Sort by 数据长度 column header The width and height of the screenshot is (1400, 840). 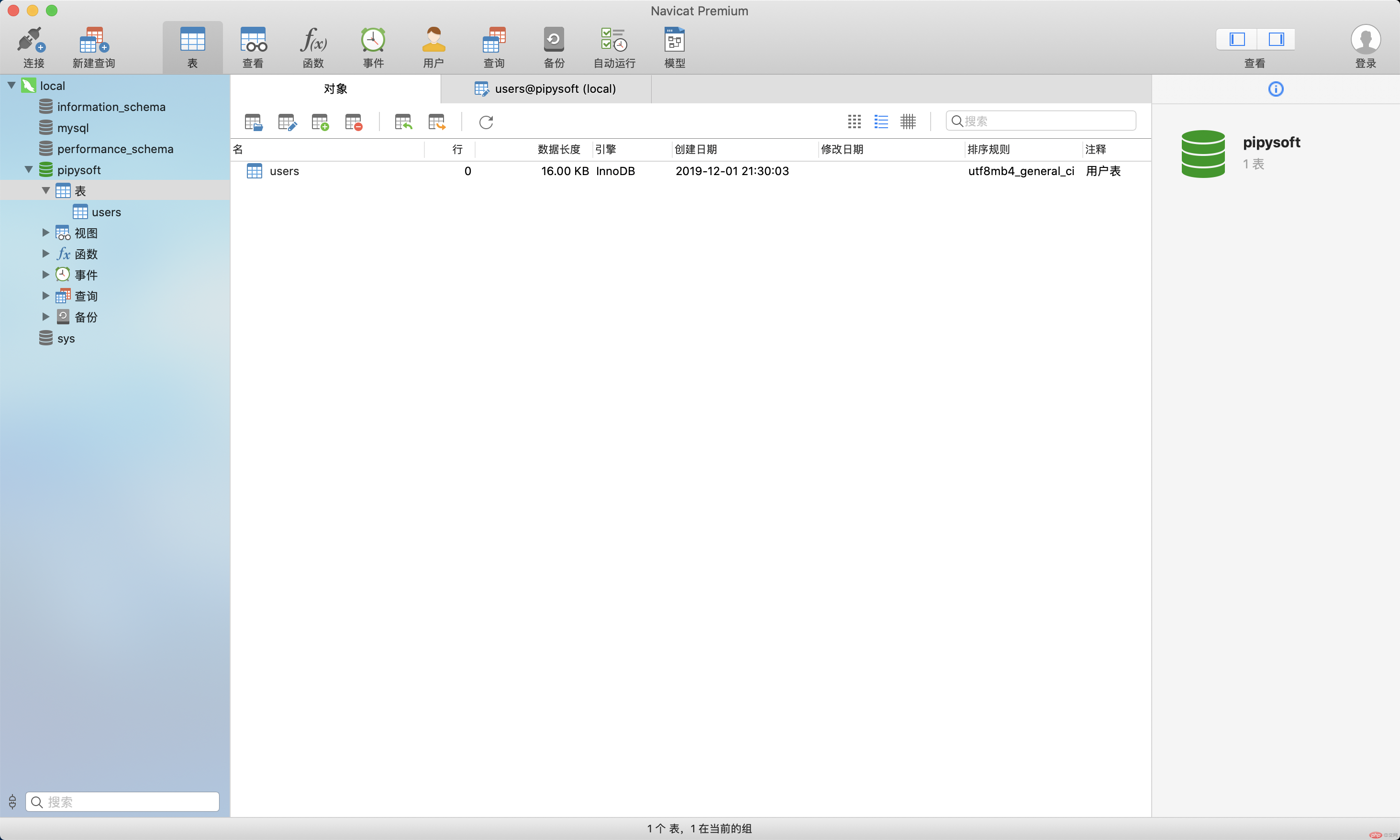[534, 149]
